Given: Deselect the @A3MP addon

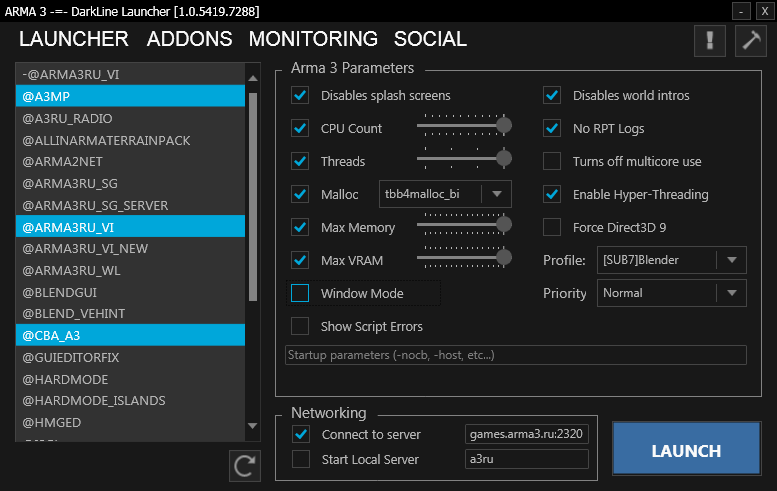Looking at the screenshot, I should [130, 96].
